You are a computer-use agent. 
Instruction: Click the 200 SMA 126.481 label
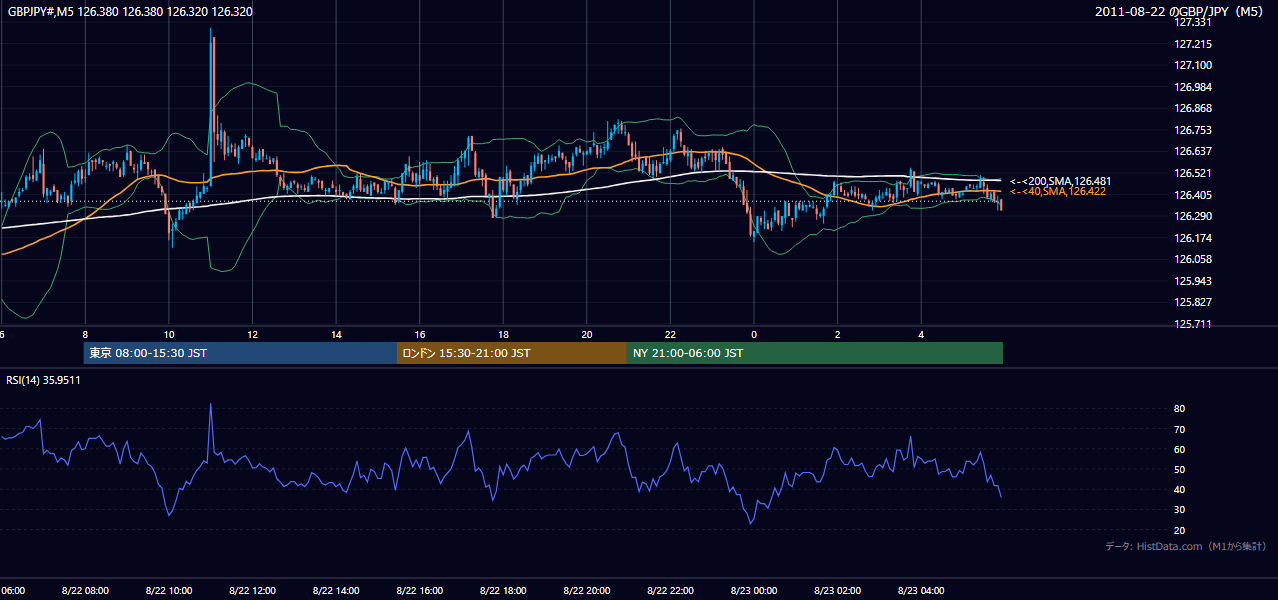(x=1060, y=181)
